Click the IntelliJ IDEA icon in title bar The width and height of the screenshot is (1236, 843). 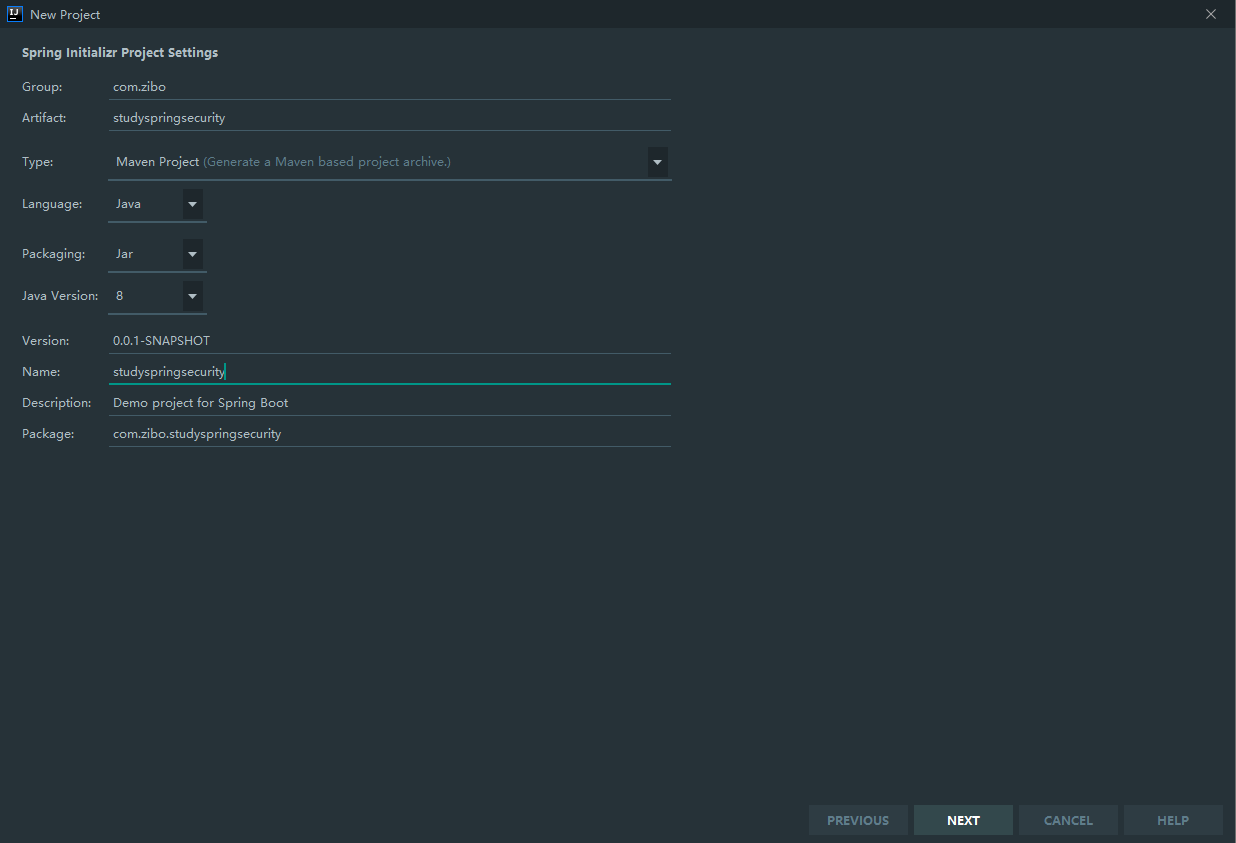[14, 14]
